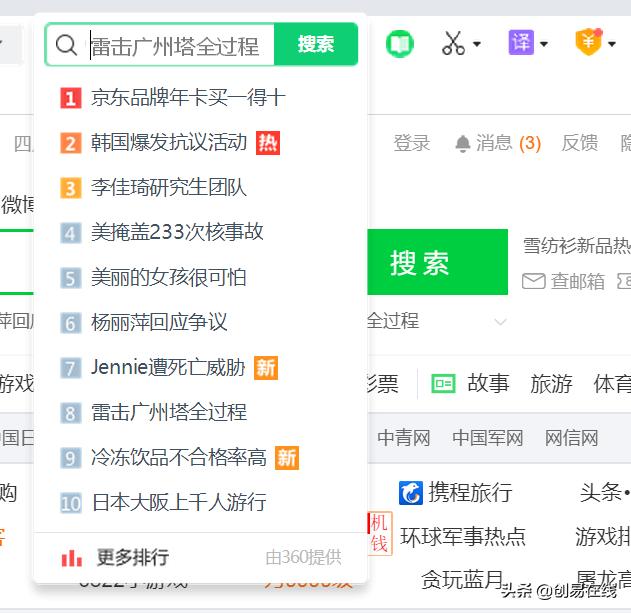Open the green reading mode icon

click(400, 43)
